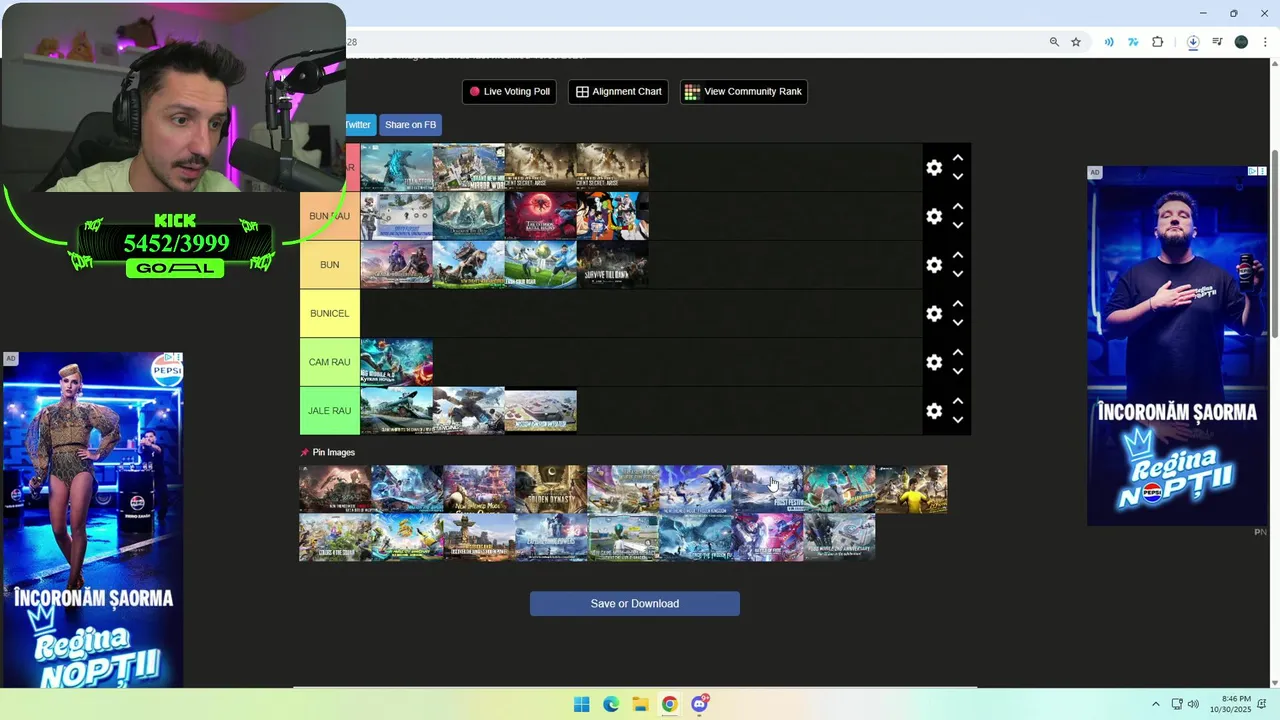Move CAM RAU tier down with arrow
Viewport: 1280px width, 720px height.
tap(958, 371)
